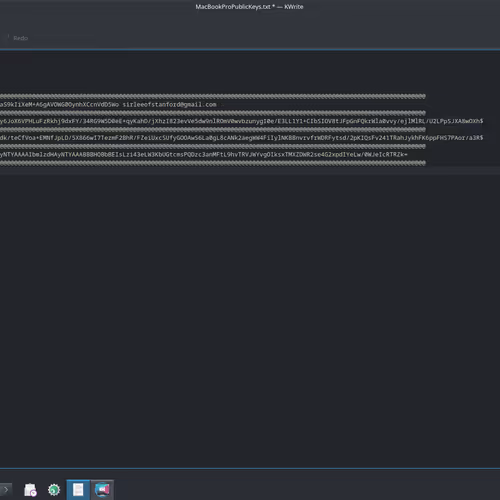500x500 pixels.
Task: Click the key line ending with 'UZLPp5JXA8wOXh$'
Action: tap(241, 121)
